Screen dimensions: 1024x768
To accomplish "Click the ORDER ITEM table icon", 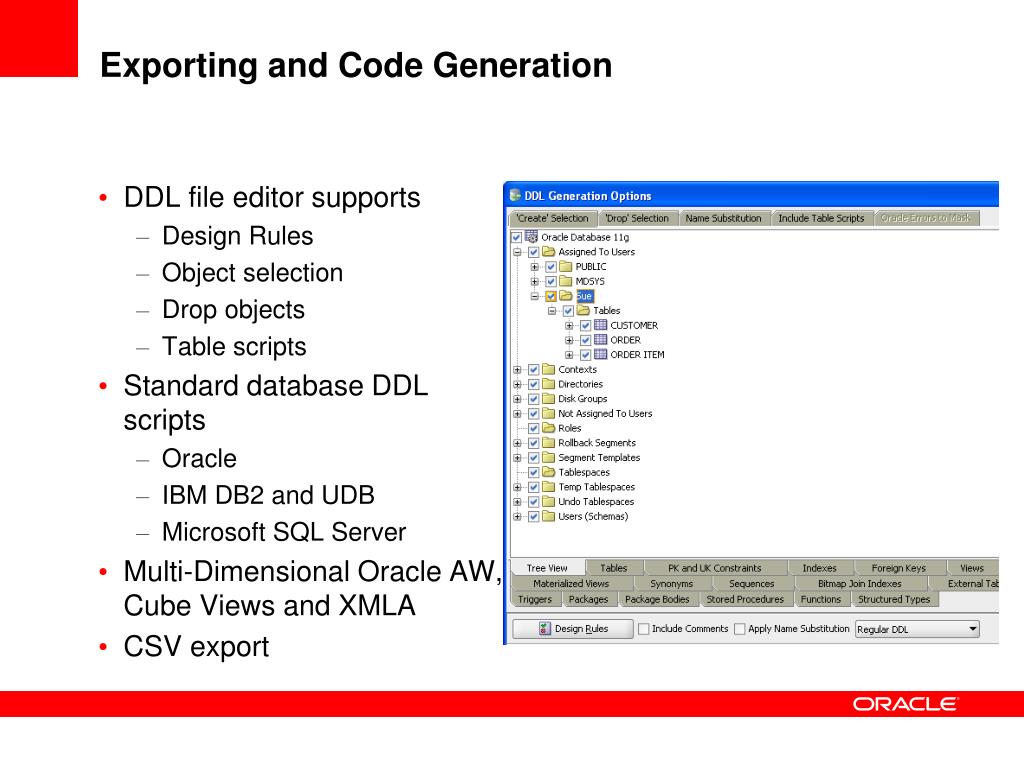I will coord(601,355).
